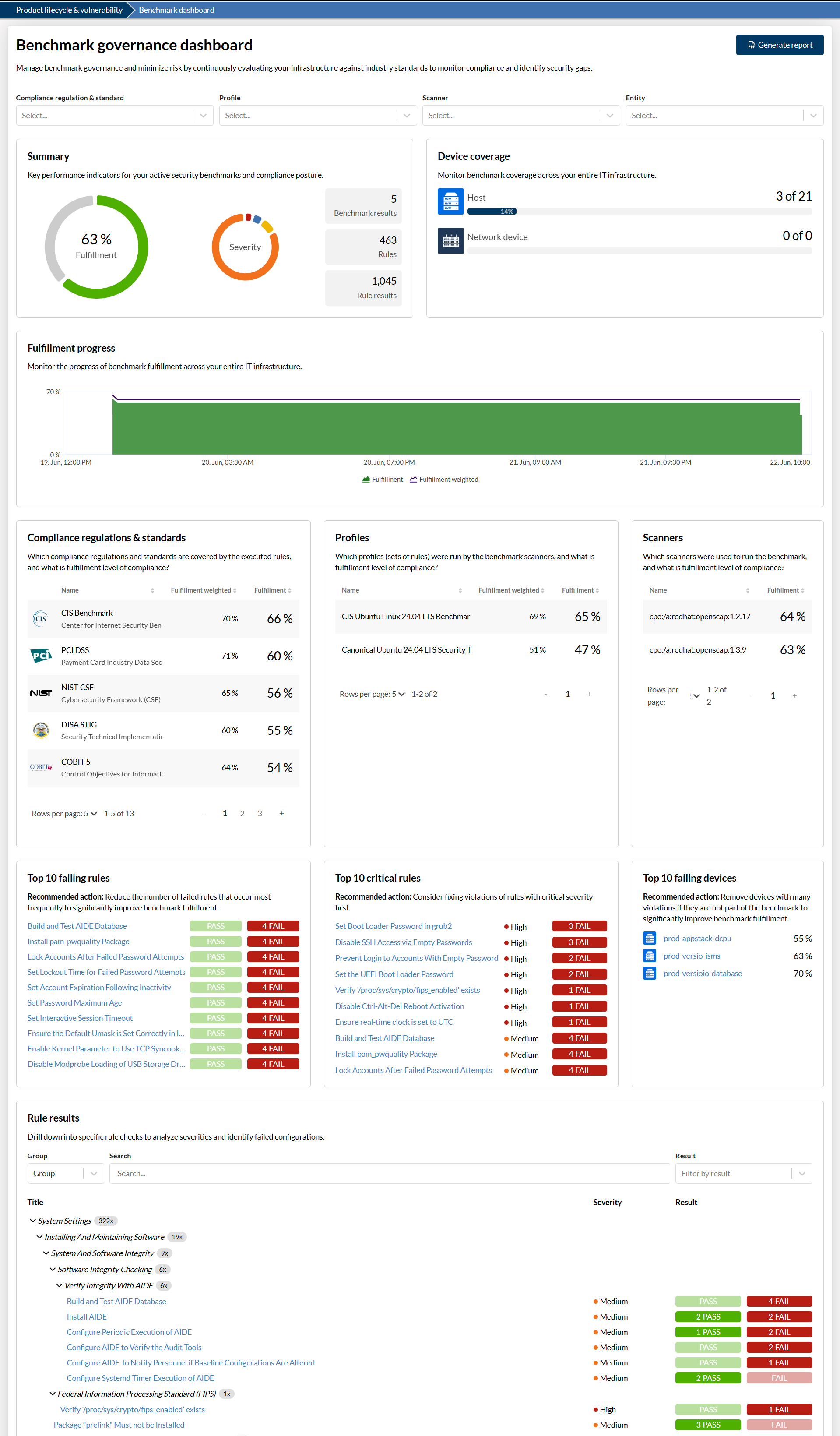Open Compliance regulation & standard dropdown
Image resolution: width=840 pixels, height=1436 pixels.
tap(115, 115)
